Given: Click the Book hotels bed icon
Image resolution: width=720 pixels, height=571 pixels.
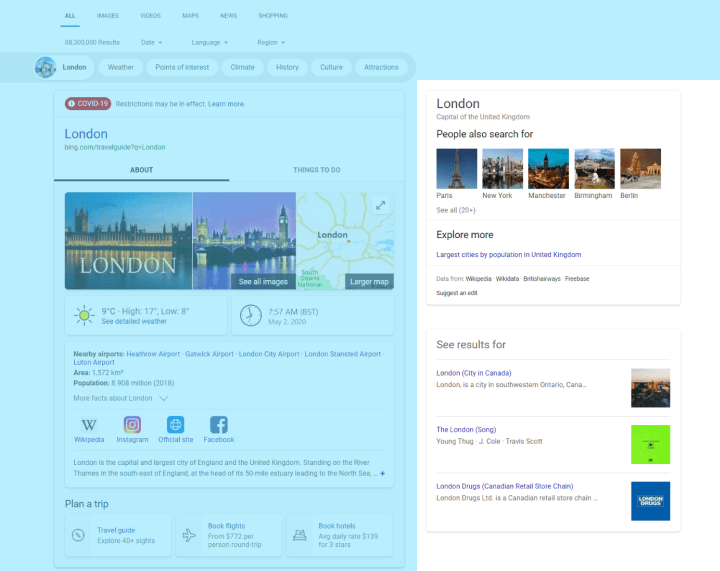Looking at the screenshot, I should coord(299,535).
